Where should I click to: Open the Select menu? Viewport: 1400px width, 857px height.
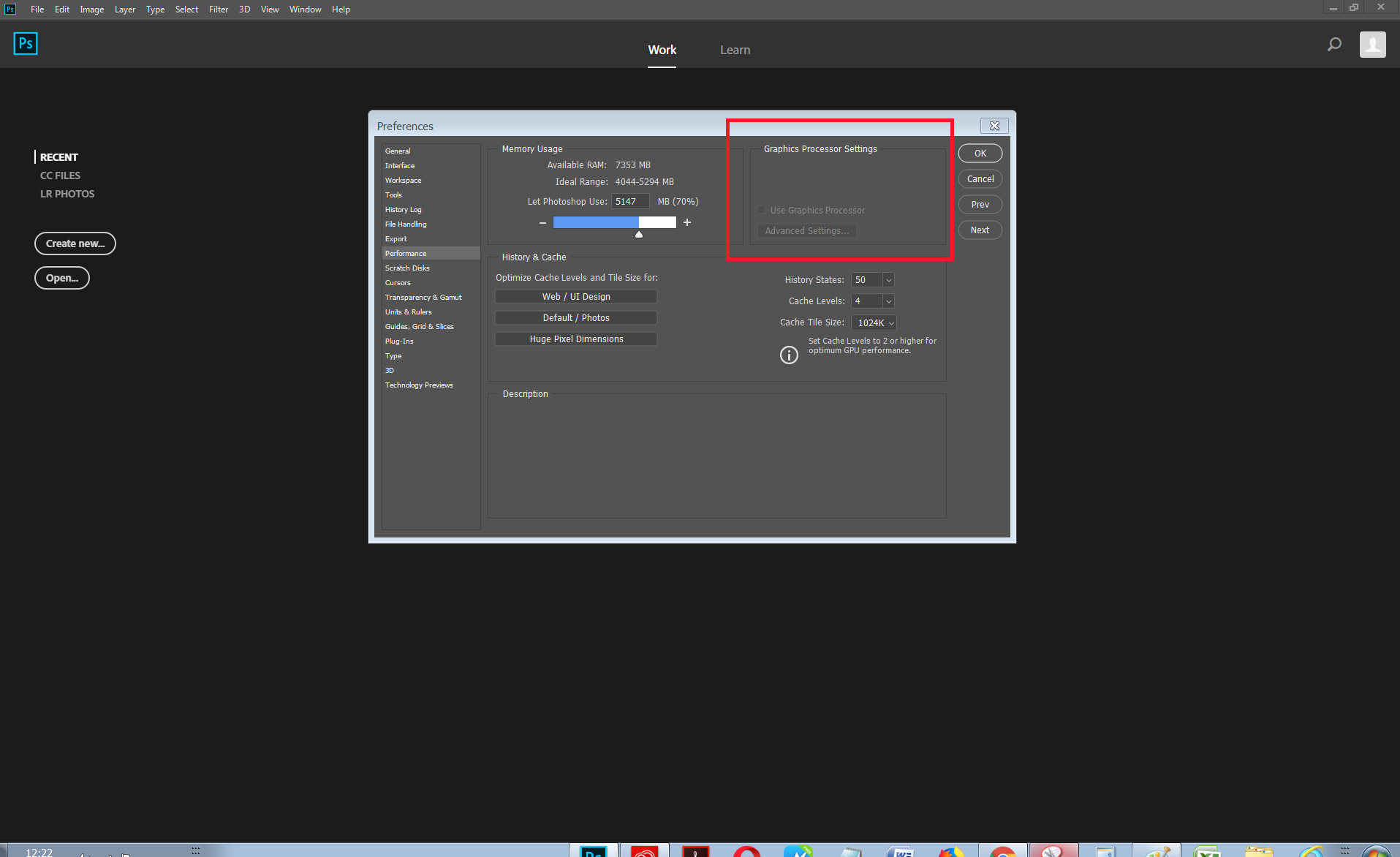coord(186,10)
